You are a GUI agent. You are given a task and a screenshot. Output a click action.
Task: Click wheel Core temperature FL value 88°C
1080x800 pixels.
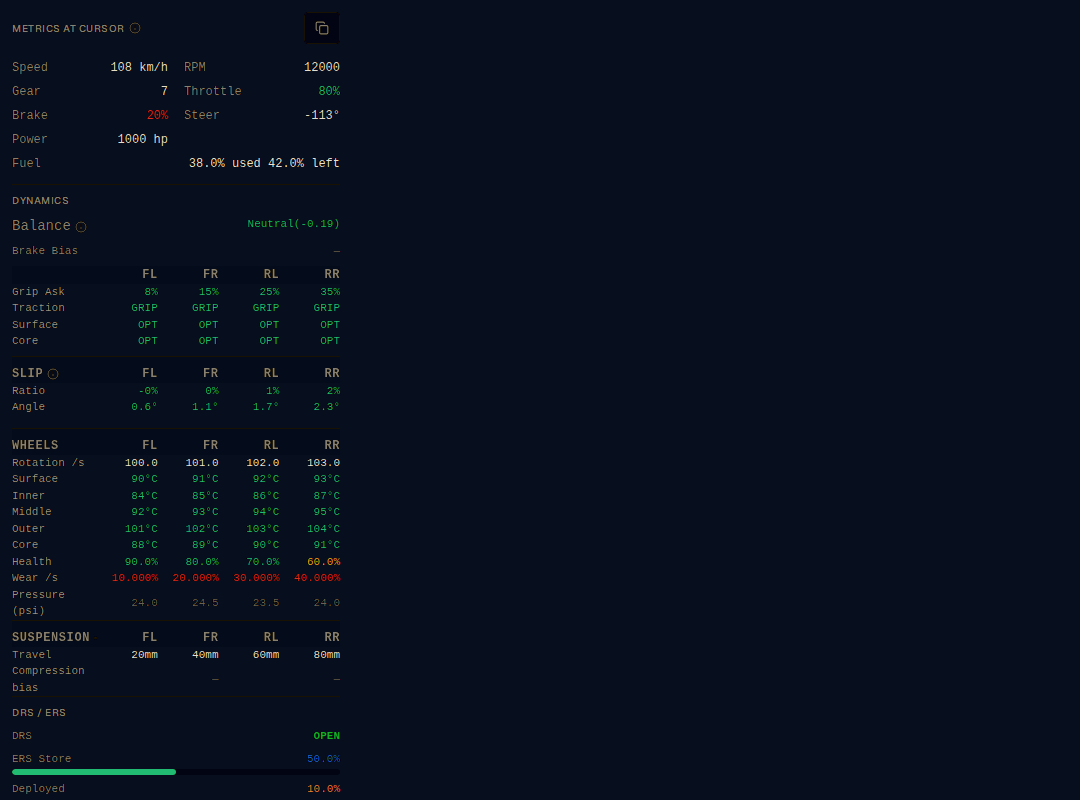(x=144, y=545)
